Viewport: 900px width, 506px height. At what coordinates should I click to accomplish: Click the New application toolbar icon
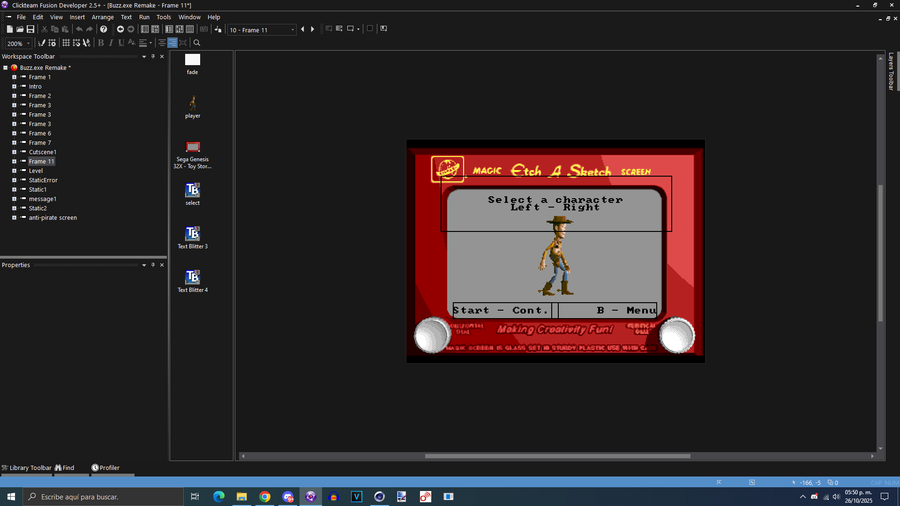click(x=10, y=29)
